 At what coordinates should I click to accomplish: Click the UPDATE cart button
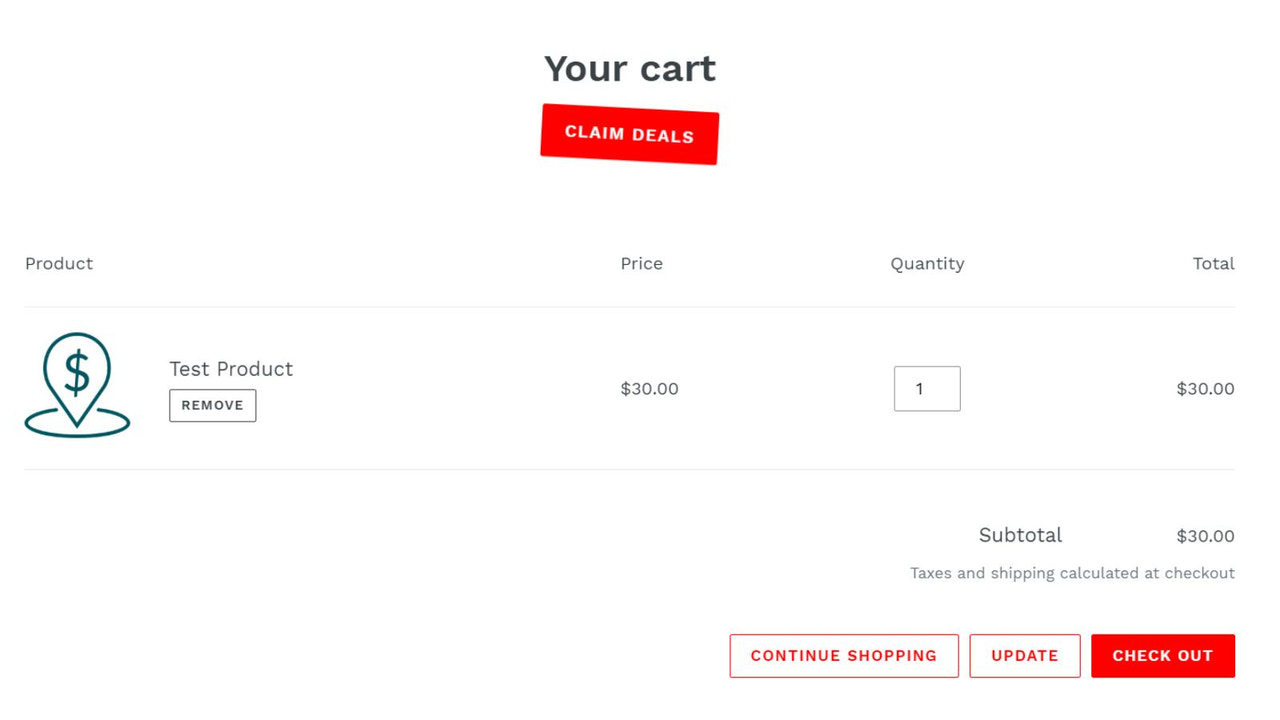click(1024, 655)
